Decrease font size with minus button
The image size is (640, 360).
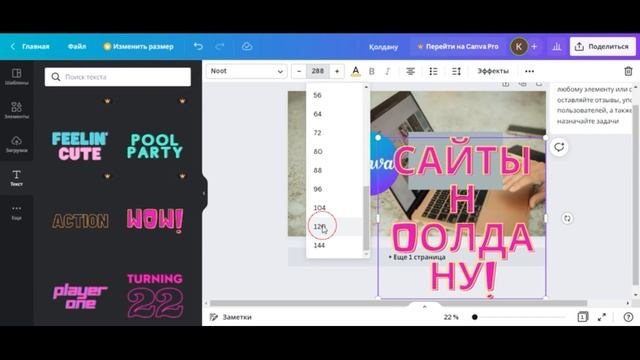coord(299,71)
